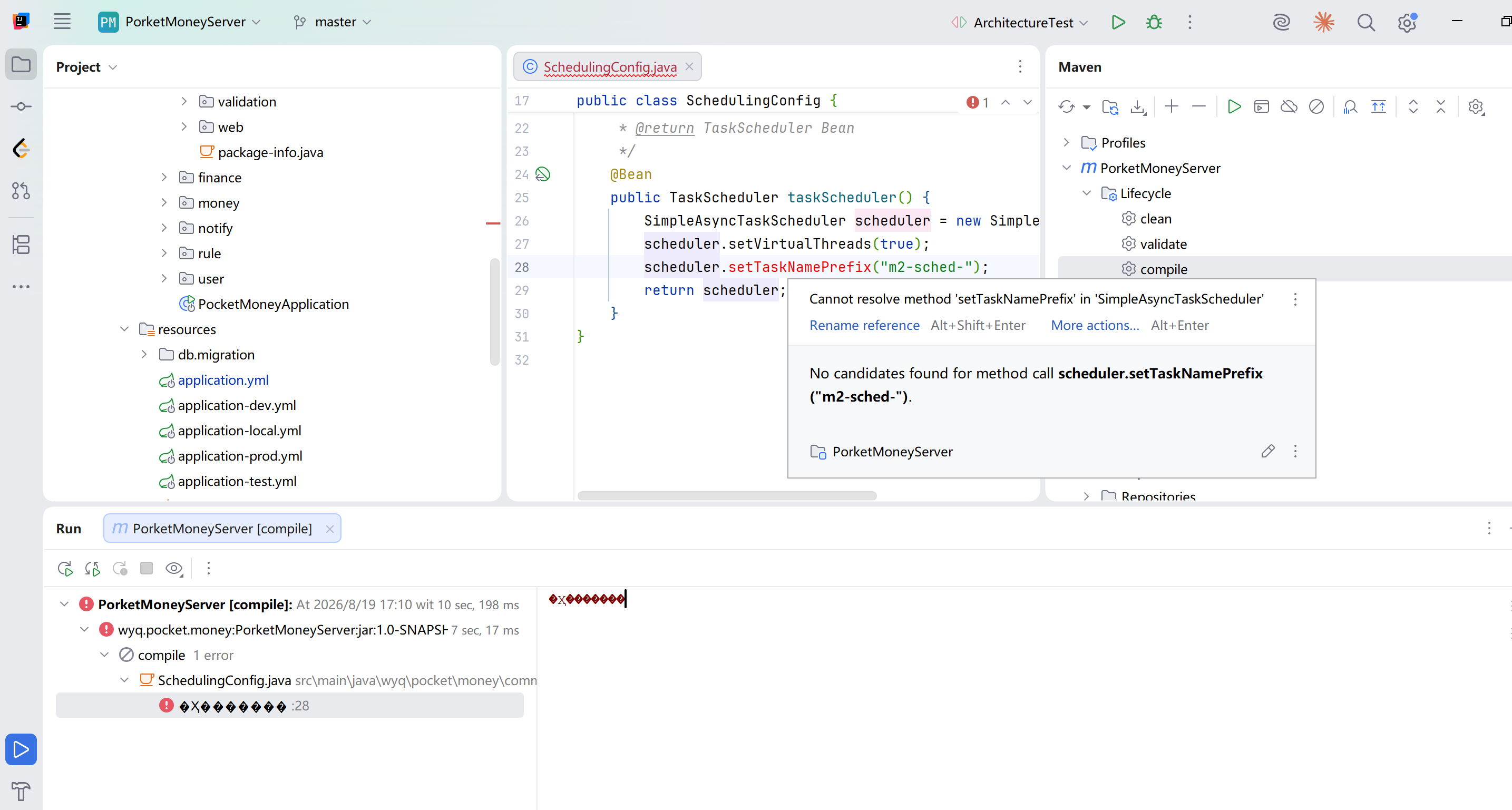Collapse all Maven tree nodes
1512x810 pixels.
pos(1441,107)
